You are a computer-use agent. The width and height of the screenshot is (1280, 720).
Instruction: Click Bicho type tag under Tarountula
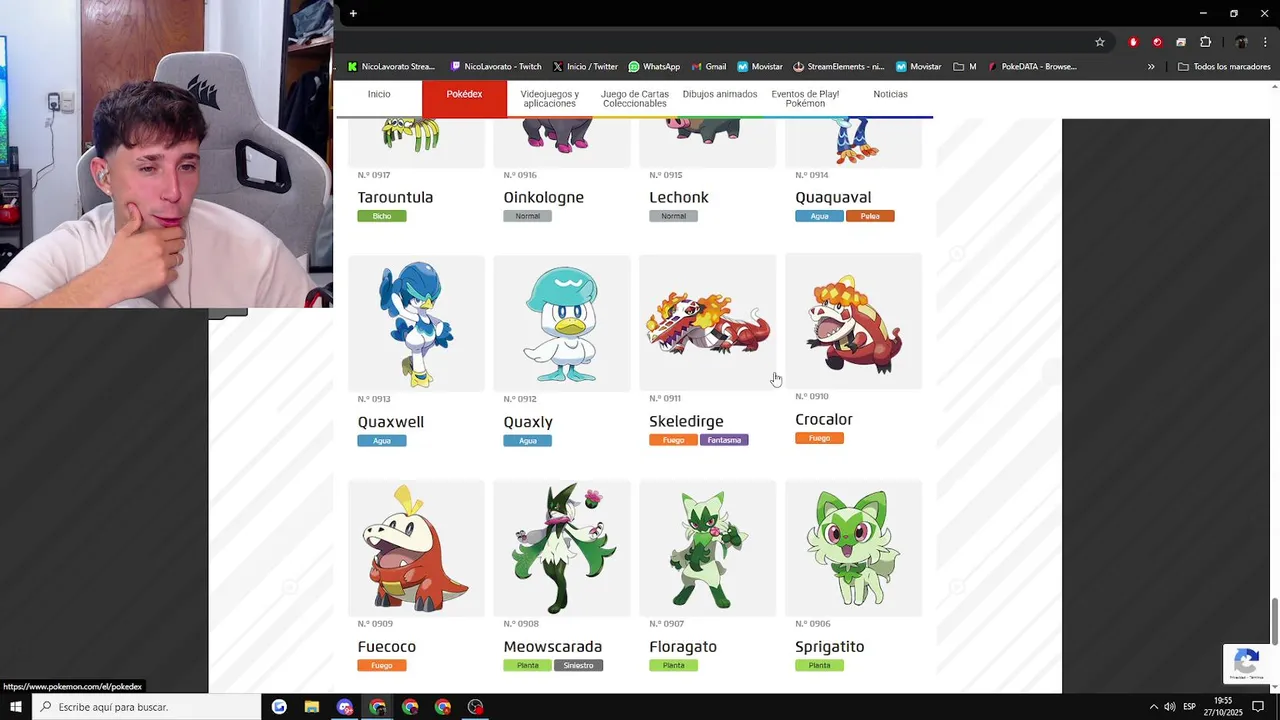382,216
